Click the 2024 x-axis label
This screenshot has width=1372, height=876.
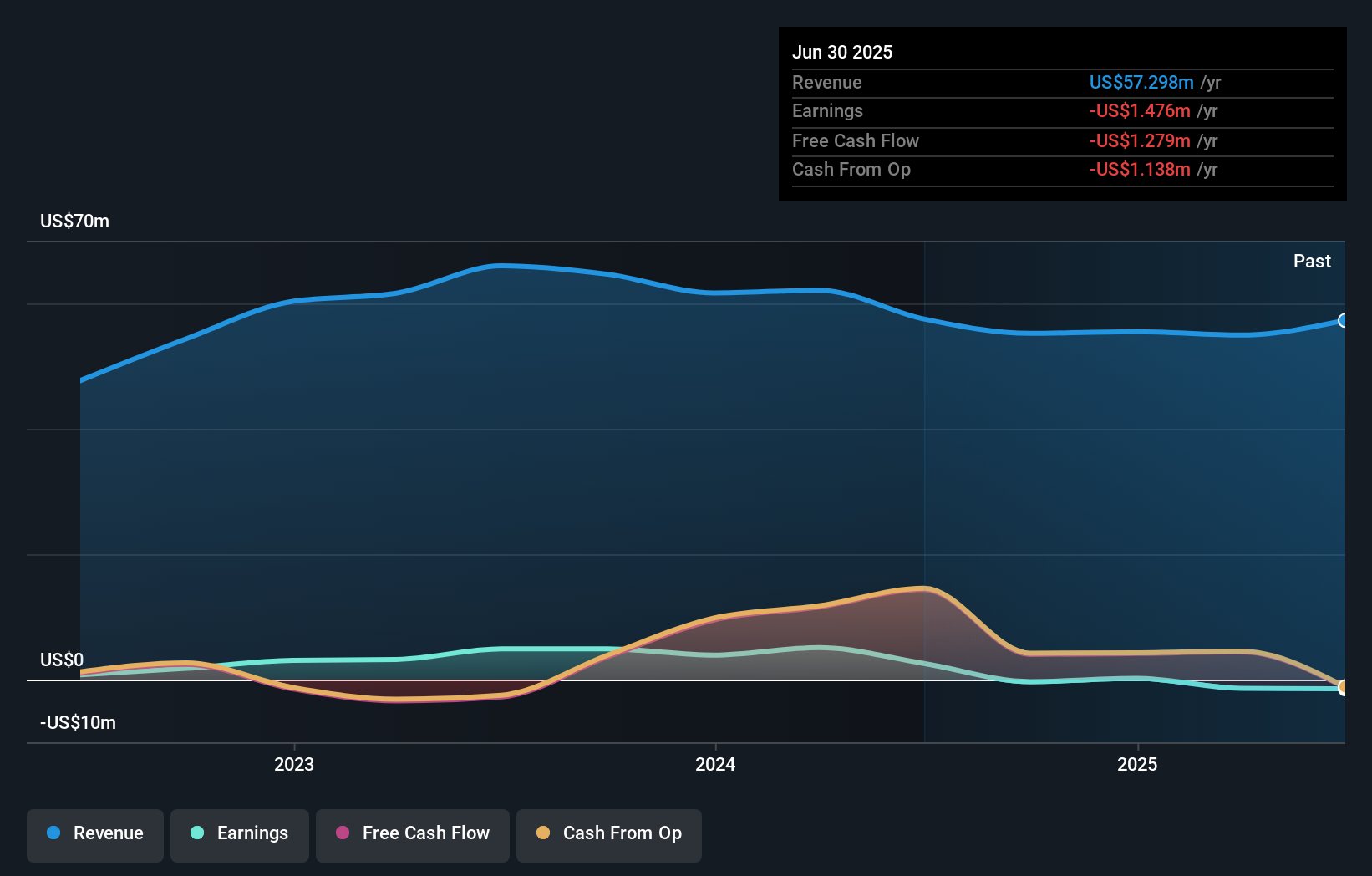(x=715, y=764)
